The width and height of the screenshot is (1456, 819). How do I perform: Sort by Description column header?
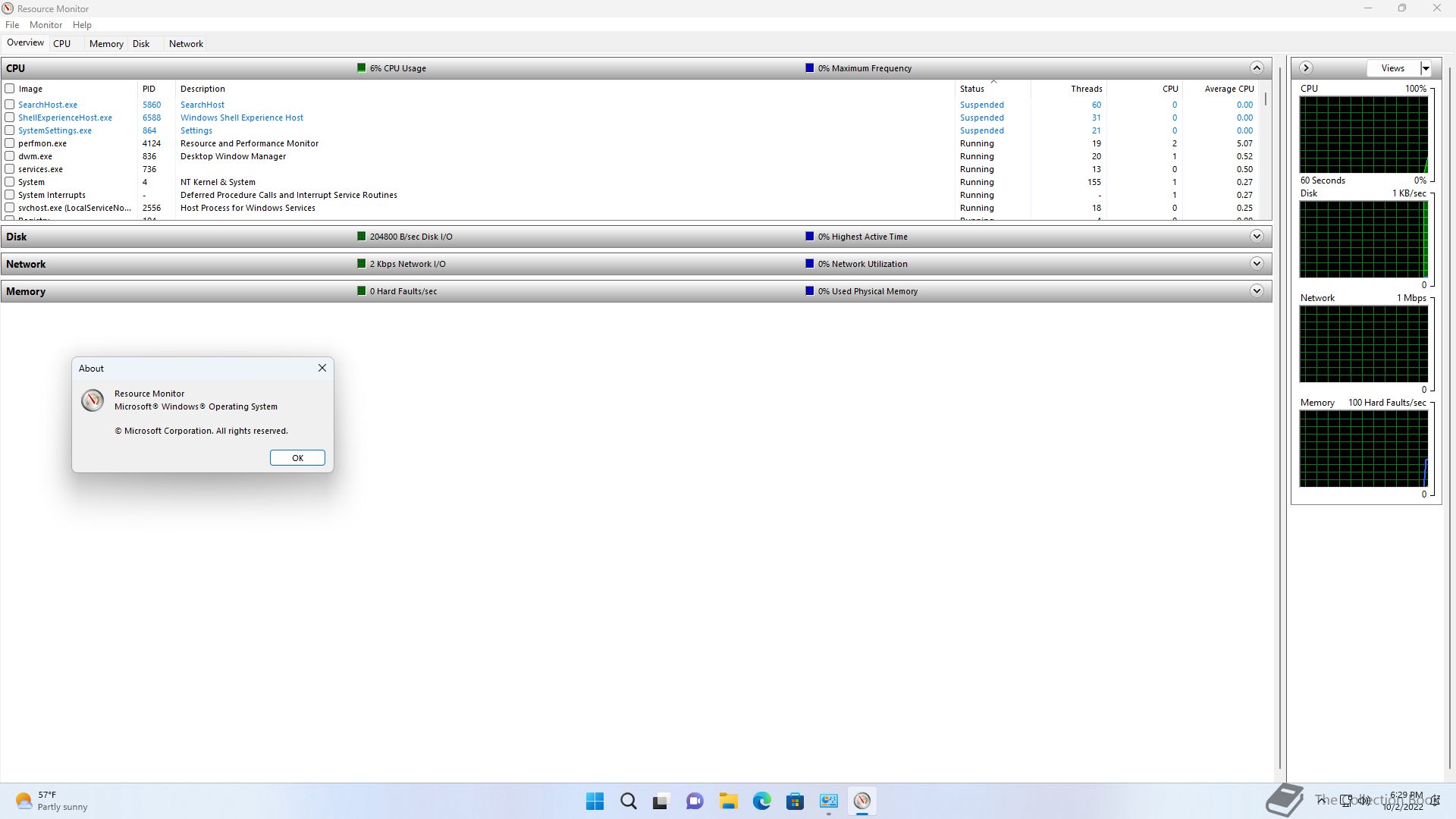(565, 89)
